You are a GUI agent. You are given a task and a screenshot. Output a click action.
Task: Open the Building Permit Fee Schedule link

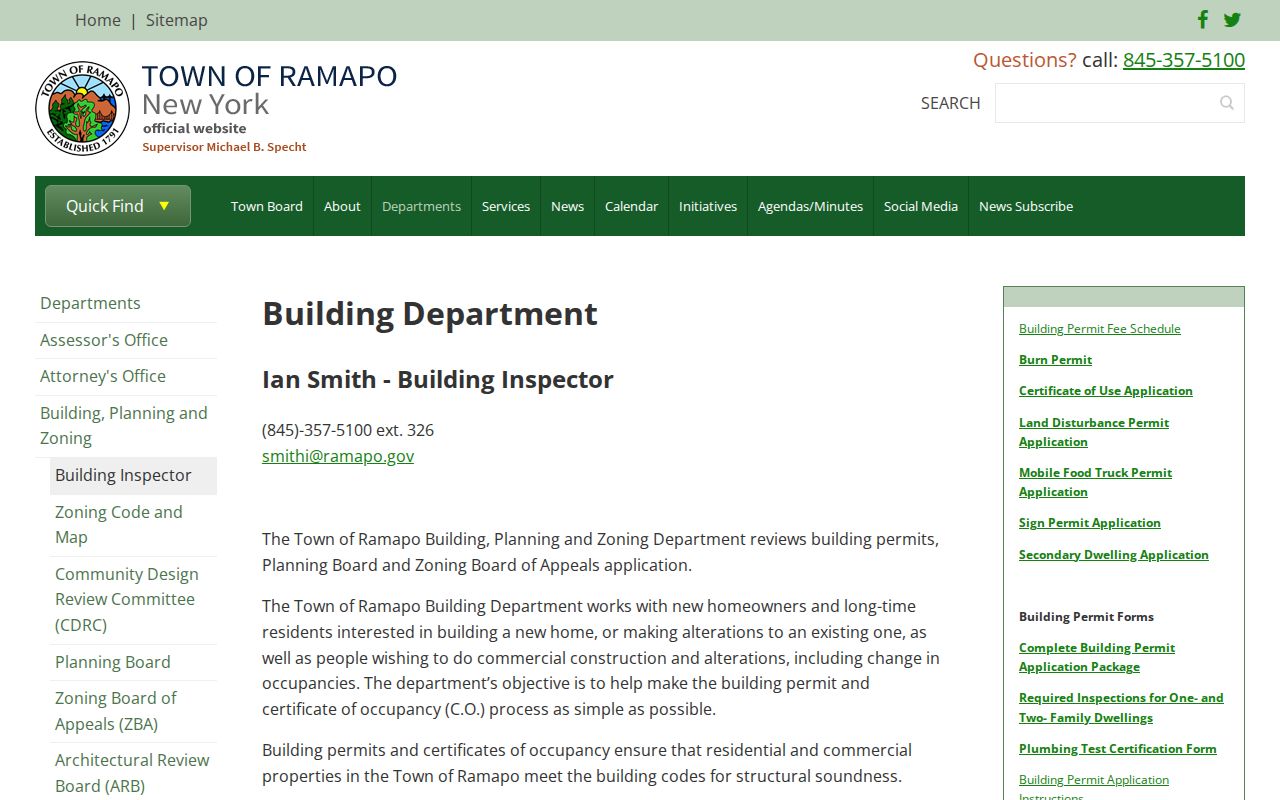click(1100, 328)
